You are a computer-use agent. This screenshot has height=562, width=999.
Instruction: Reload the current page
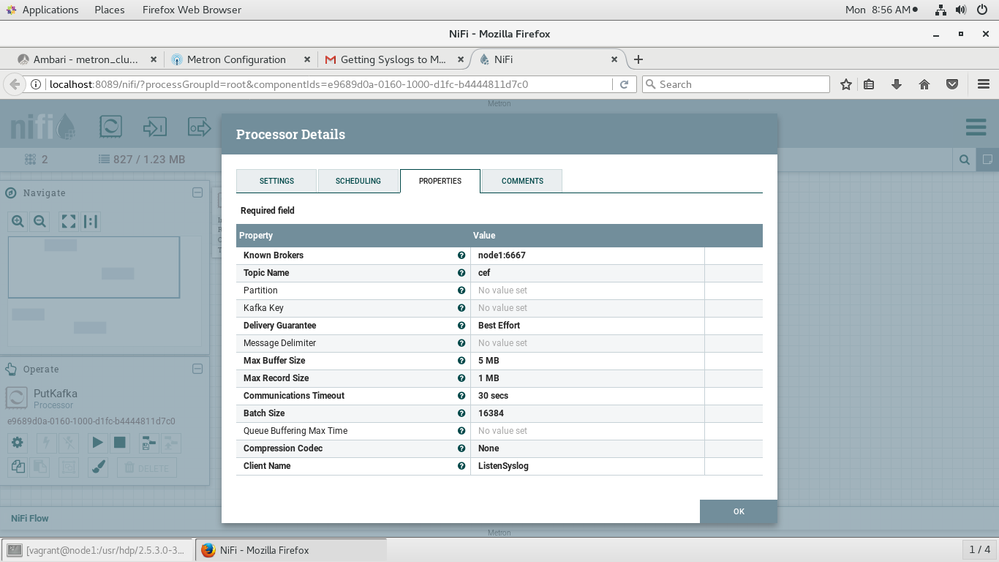click(x=624, y=84)
